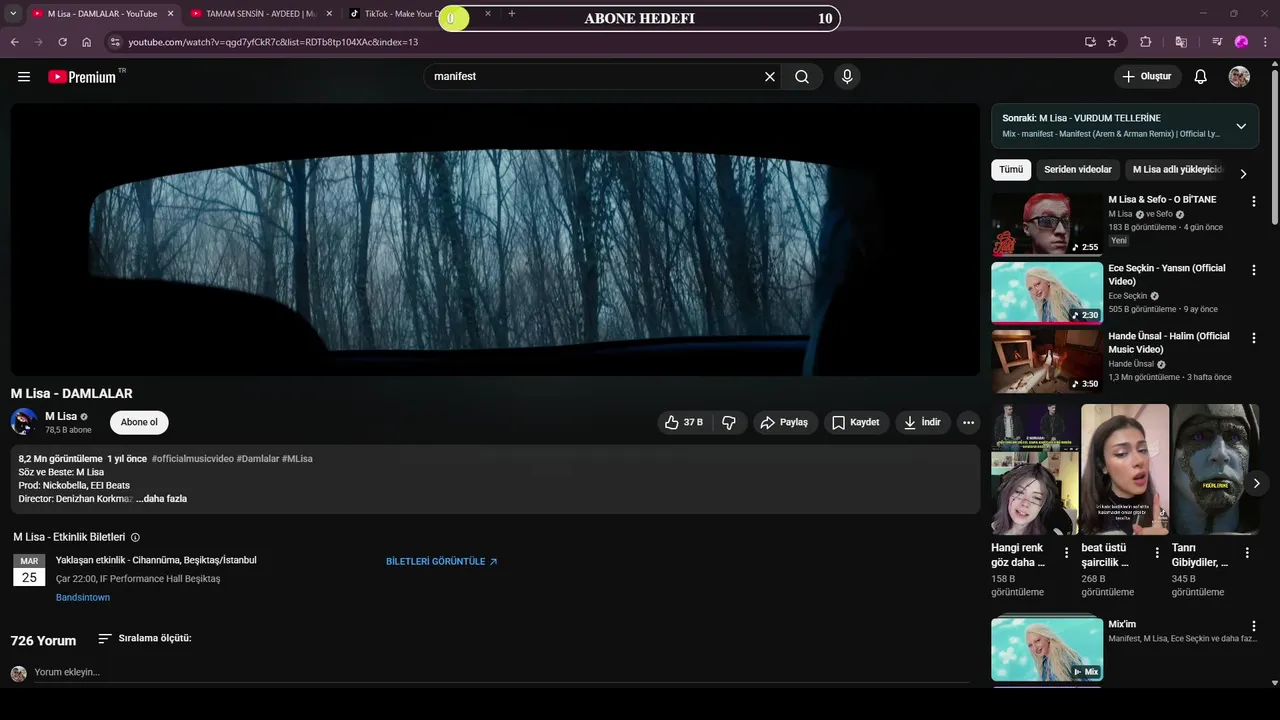The image size is (1280, 720).
Task: Open the translate page icon
Action: (x=1181, y=42)
